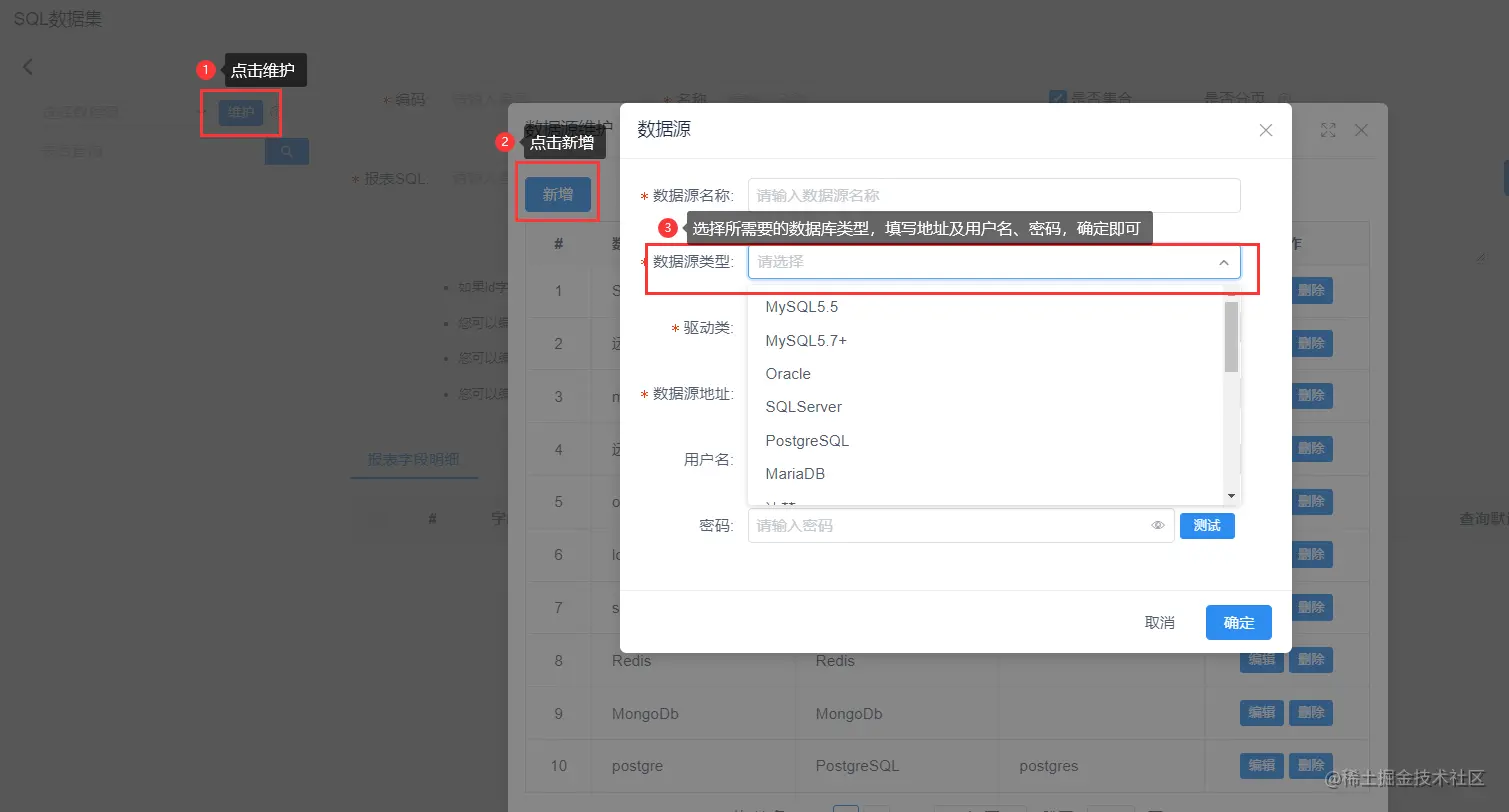The image size is (1509, 812).
Task: Click 取消 in the 数据源 dialog
Action: click(1160, 622)
